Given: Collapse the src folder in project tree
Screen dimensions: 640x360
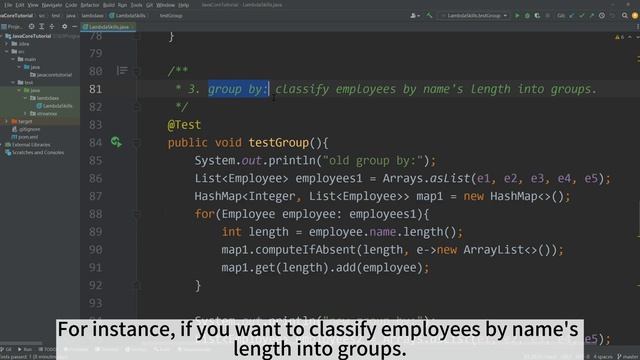Looking at the screenshot, I should click(x=7, y=51).
